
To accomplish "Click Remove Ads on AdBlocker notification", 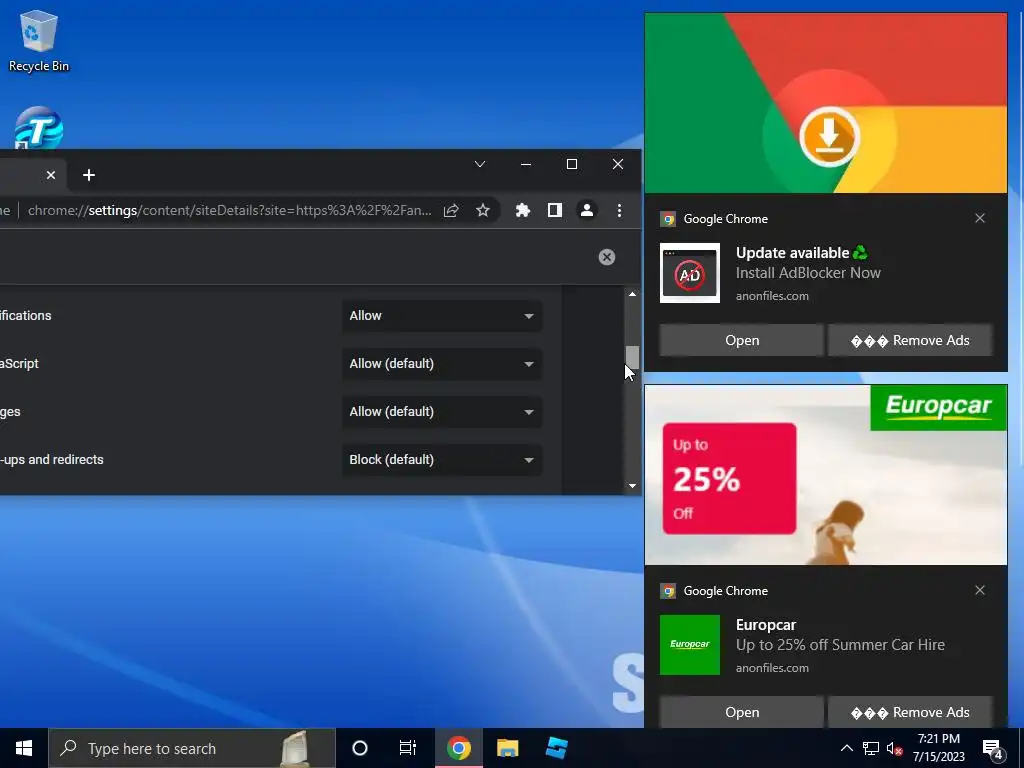I will 910,340.
